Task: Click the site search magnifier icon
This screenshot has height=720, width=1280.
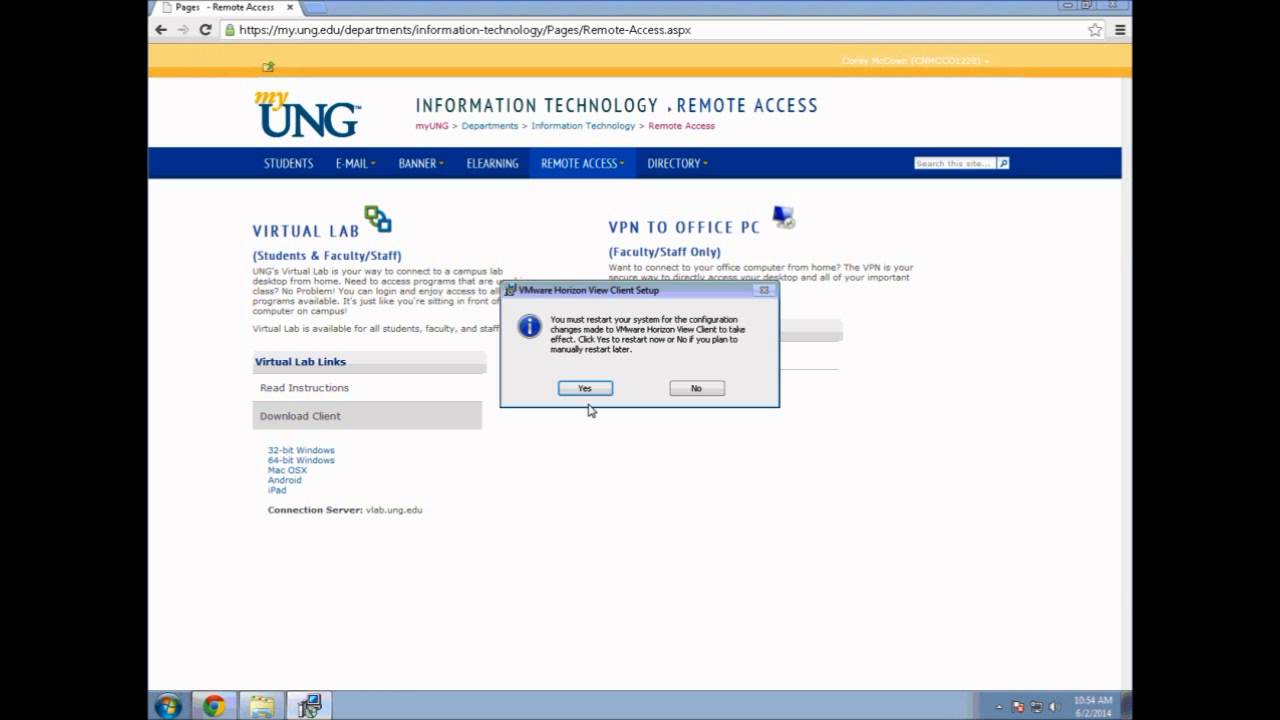Action: pos(1003,163)
